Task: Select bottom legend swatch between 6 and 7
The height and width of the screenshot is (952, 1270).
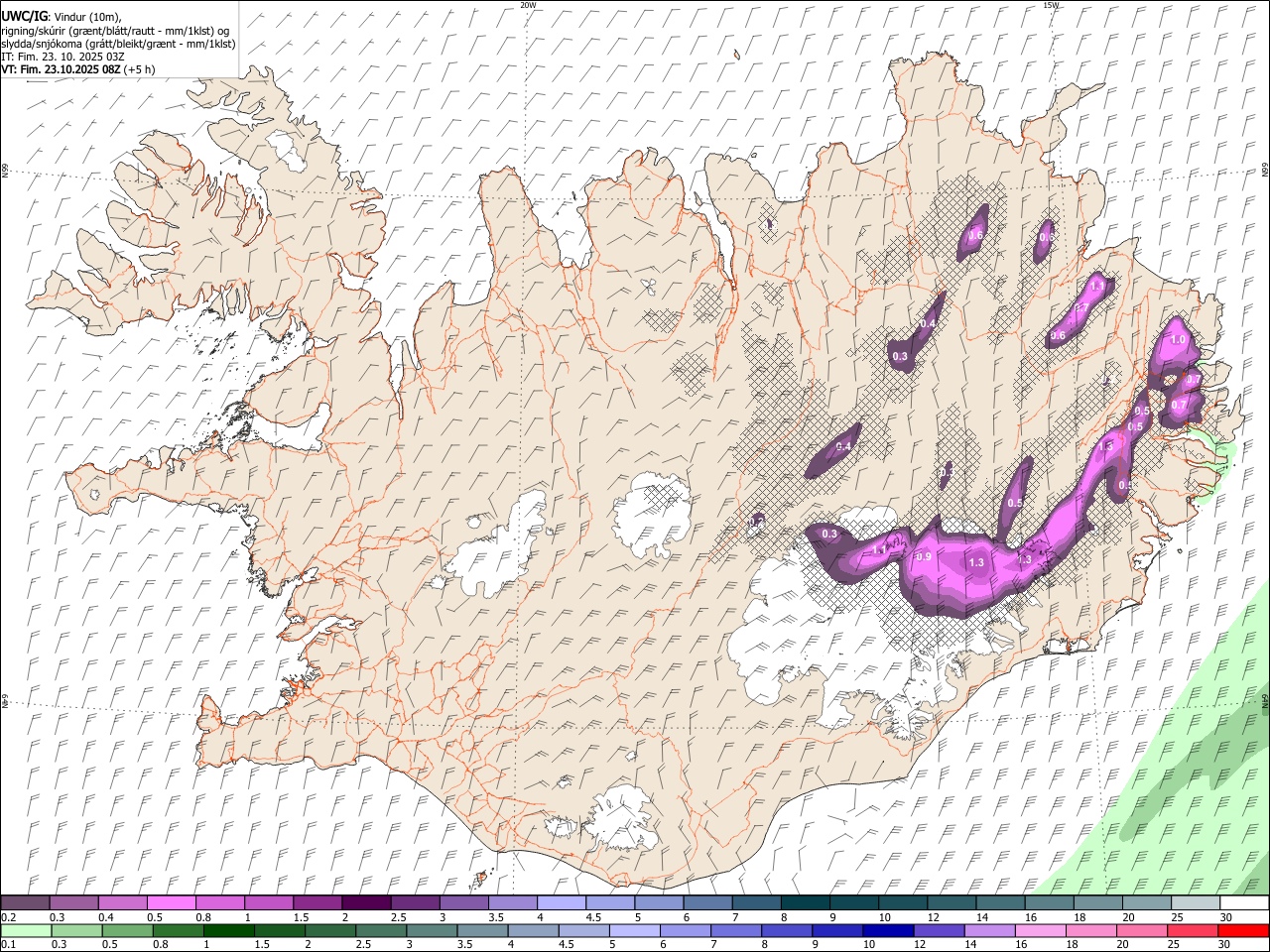Action: click(684, 930)
